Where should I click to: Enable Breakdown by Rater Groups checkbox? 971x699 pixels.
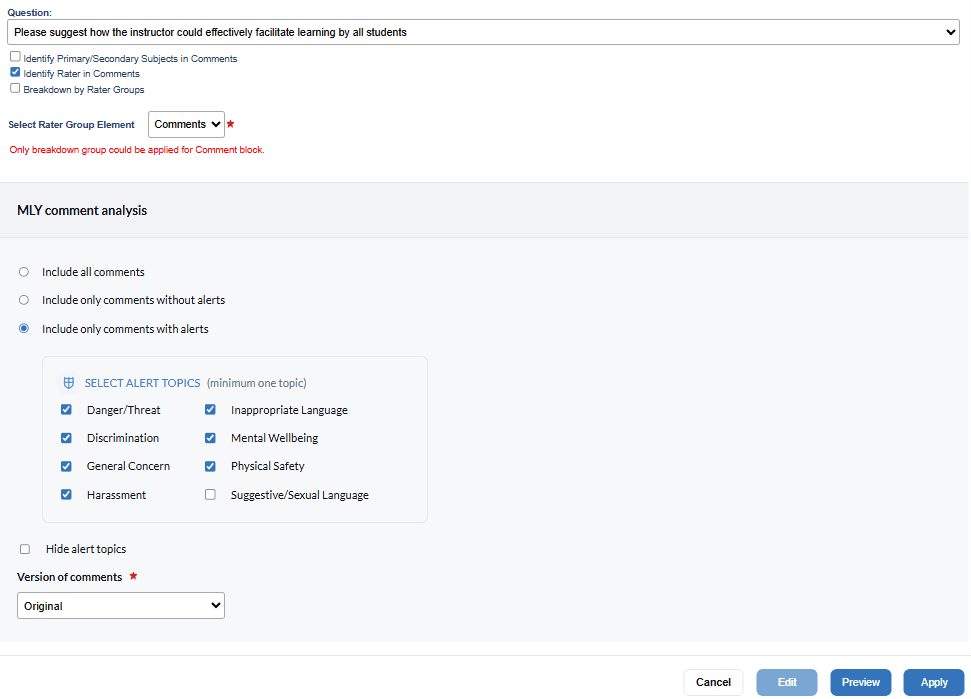(15, 88)
